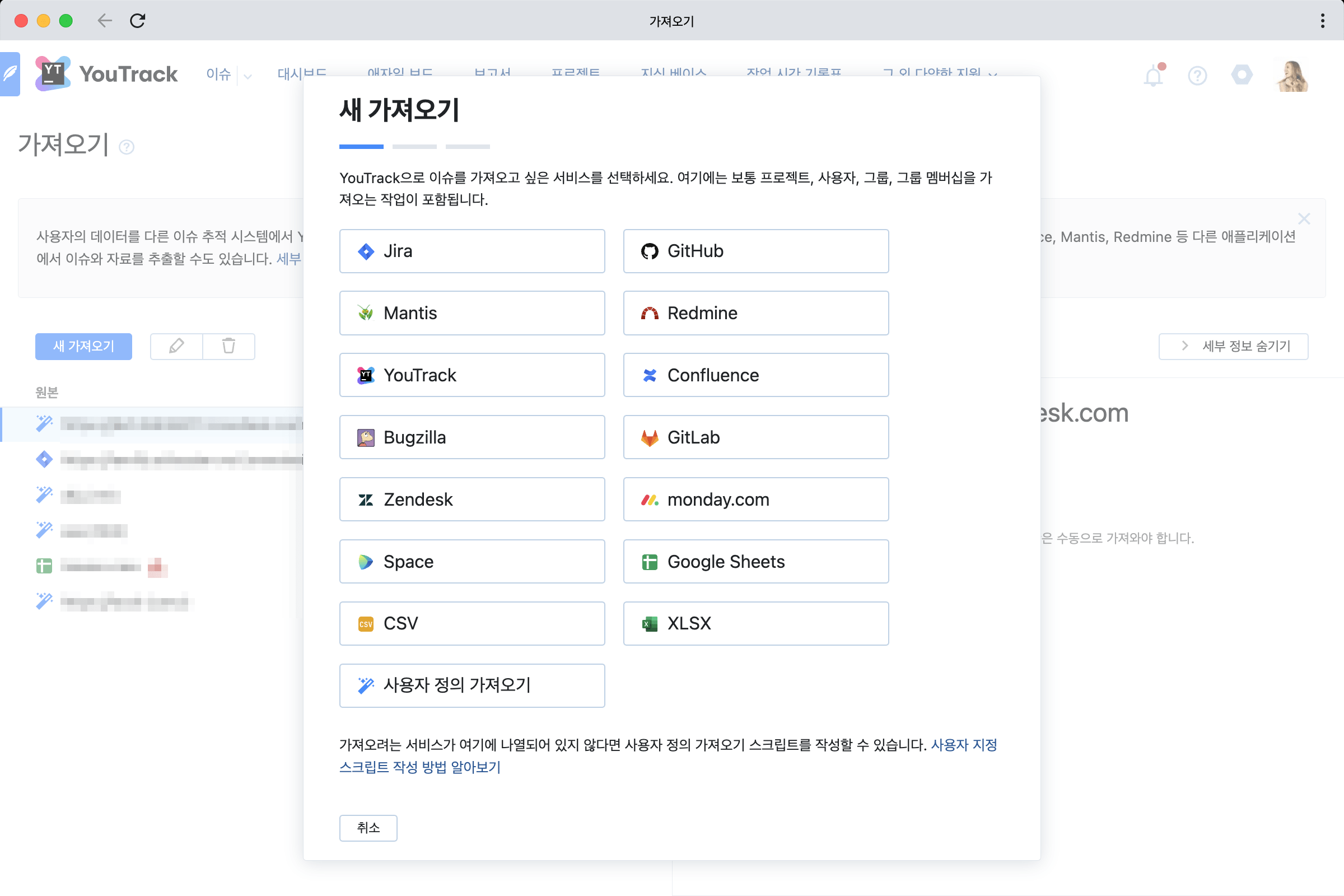Open the user profile avatar
Viewport: 1344px width, 896px height.
click(x=1292, y=76)
